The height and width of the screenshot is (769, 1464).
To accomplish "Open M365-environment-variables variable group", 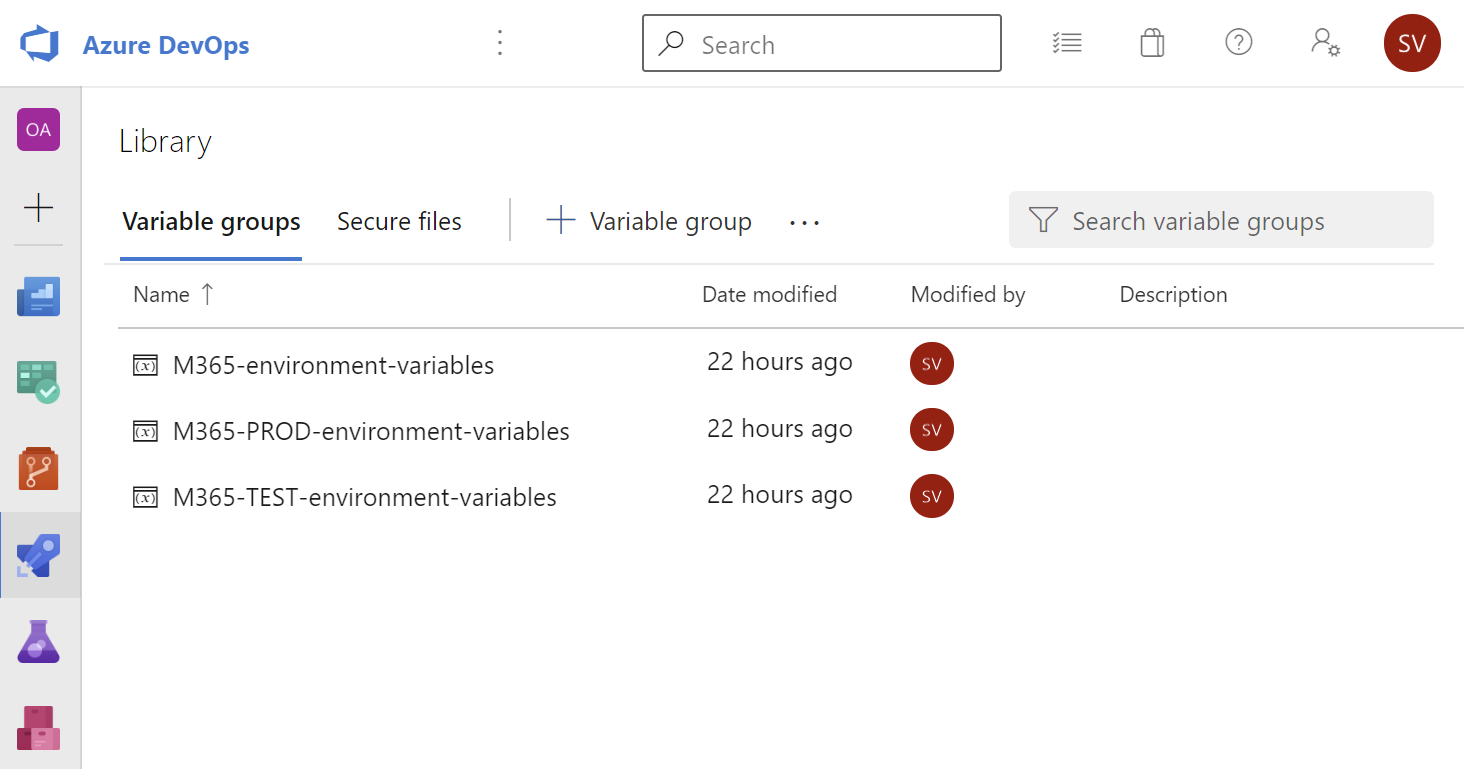I will coord(333,365).
